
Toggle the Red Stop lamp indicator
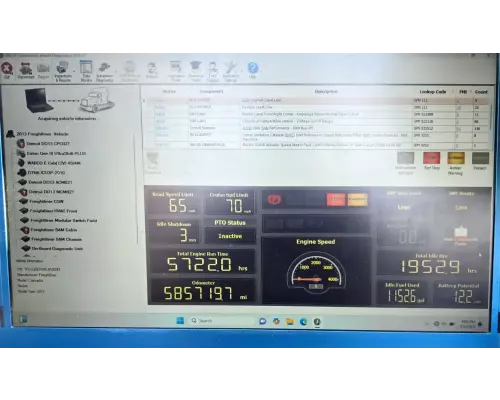432,161
